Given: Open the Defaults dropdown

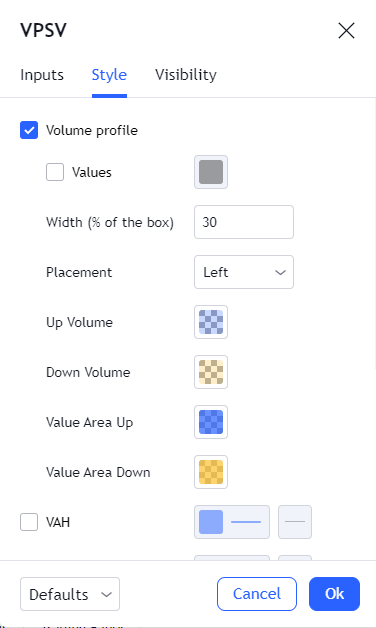Looking at the screenshot, I should click(70, 594).
